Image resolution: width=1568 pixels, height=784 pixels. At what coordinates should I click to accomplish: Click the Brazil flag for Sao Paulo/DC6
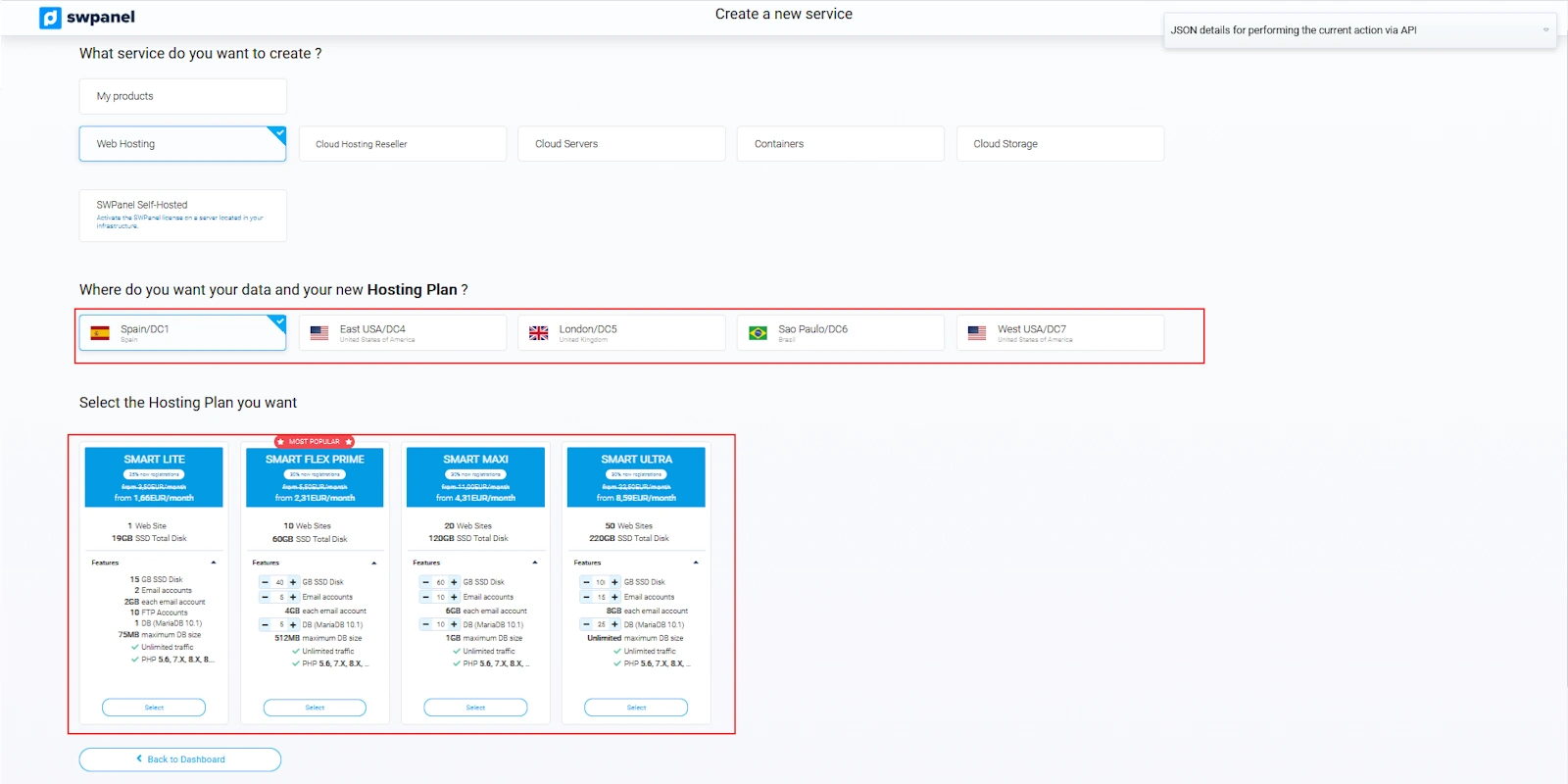click(758, 333)
